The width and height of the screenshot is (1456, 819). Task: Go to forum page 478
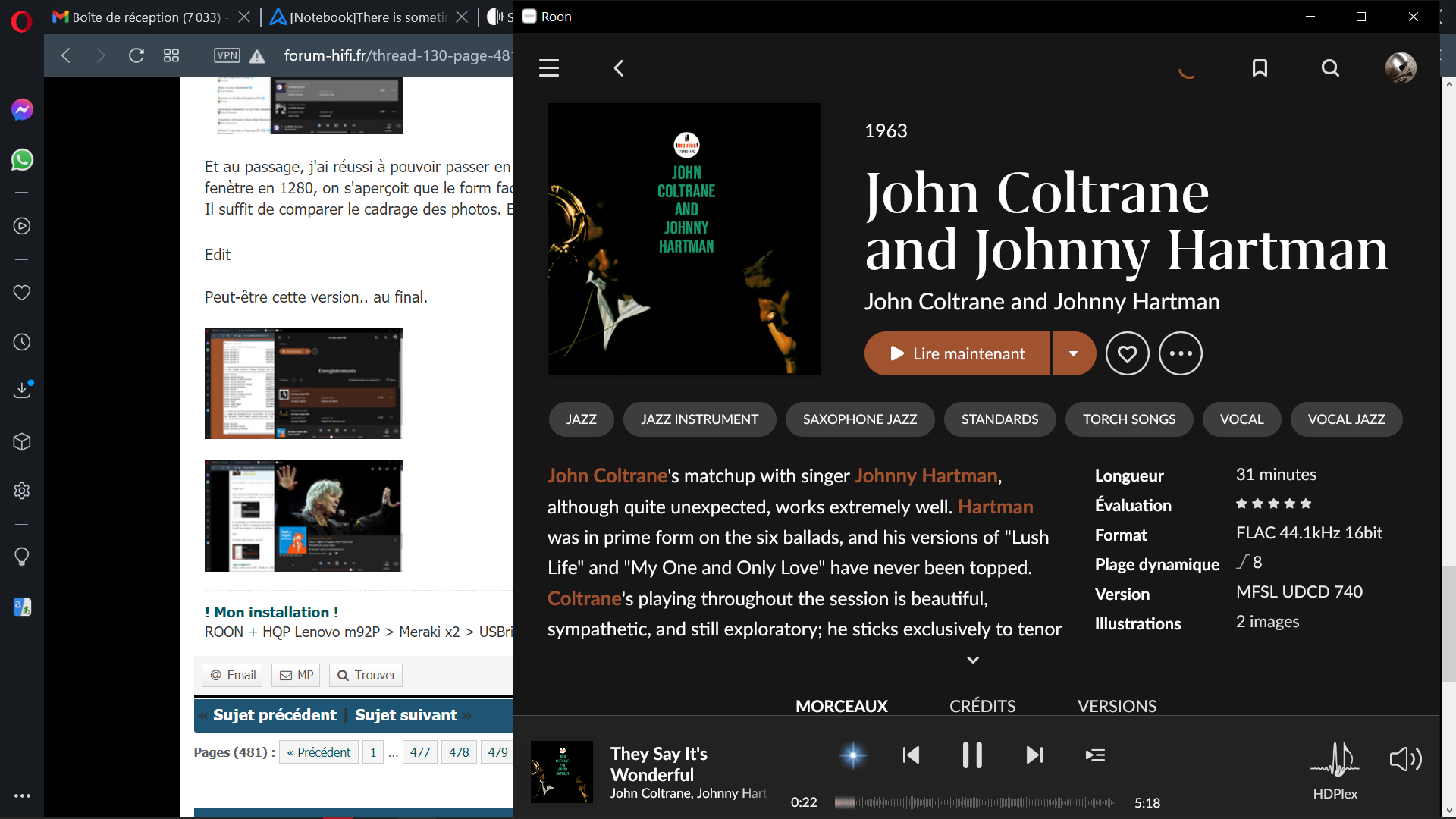click(459, 752)
